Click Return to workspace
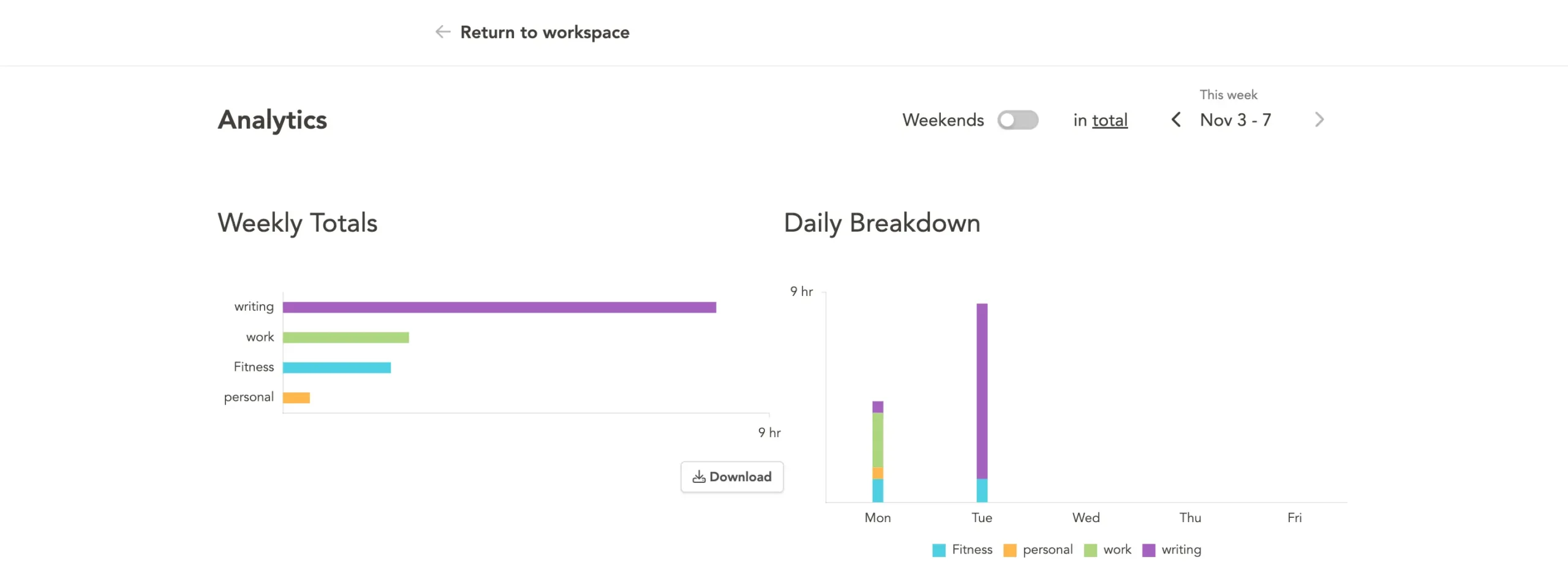This screenshot has height=581, width=1568. (545, 32)
